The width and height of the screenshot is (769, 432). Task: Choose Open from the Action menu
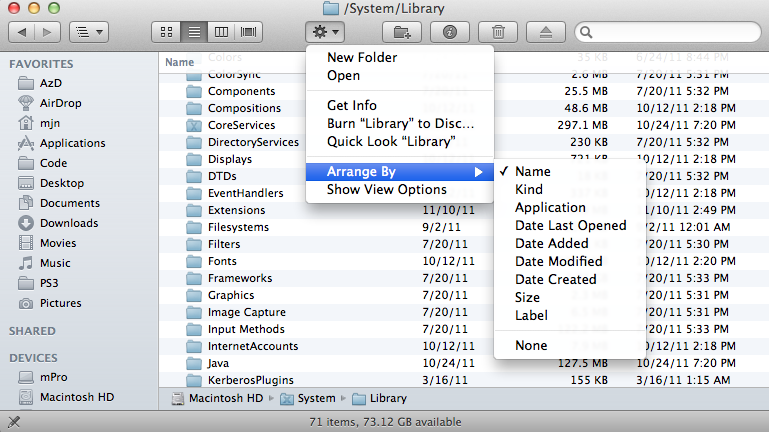[400, 76]
